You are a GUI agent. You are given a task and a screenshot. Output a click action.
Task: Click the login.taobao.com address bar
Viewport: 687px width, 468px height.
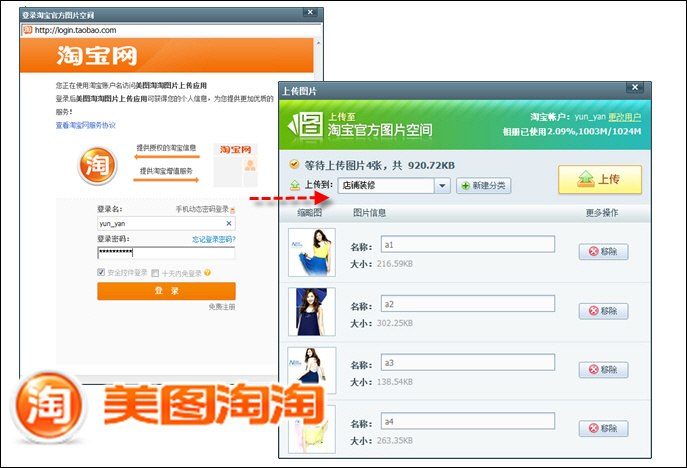[171, 30]
